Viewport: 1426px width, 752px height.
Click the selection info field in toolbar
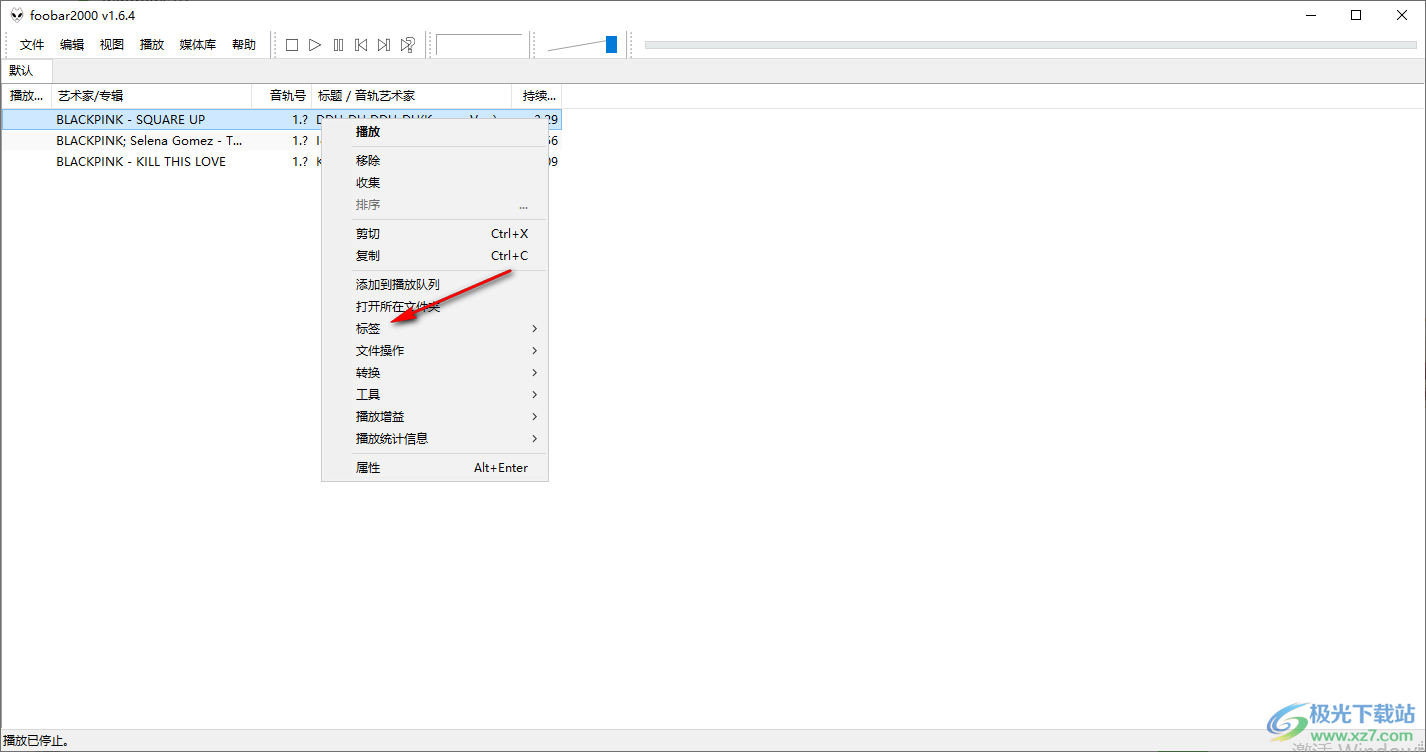[480, 45]
